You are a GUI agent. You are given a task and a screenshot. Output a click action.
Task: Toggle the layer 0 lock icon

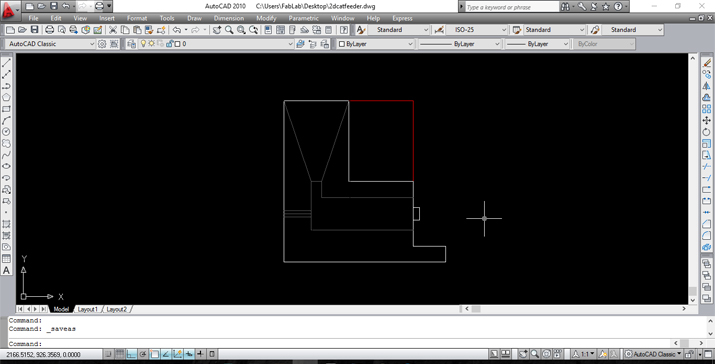169,44
